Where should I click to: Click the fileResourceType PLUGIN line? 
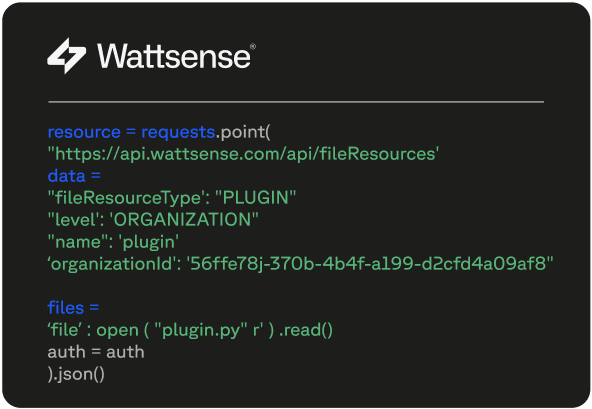(x=172, y=198)
